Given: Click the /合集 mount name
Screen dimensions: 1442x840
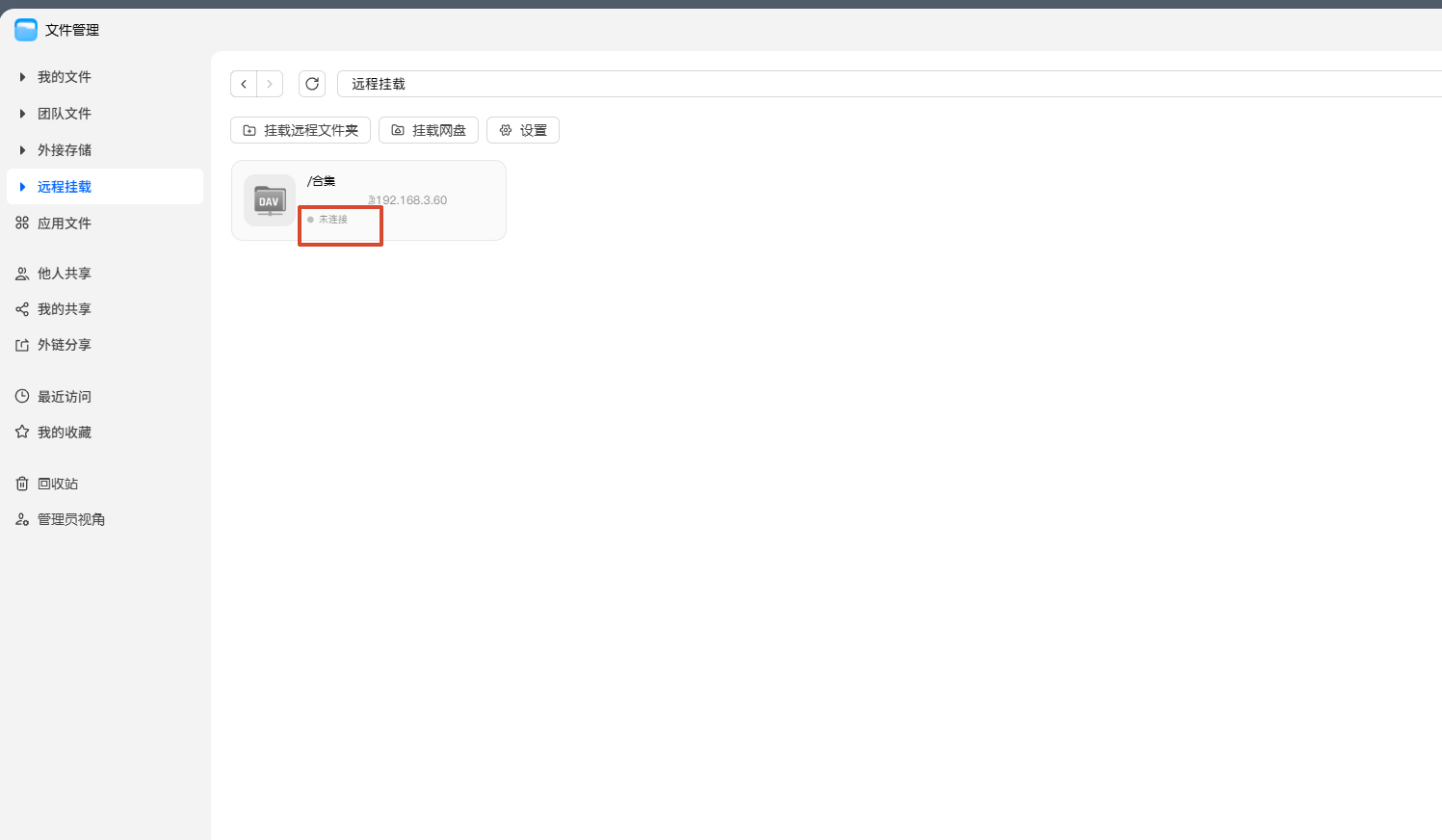Looking at the screenshot, I should (x=322, y=181).
